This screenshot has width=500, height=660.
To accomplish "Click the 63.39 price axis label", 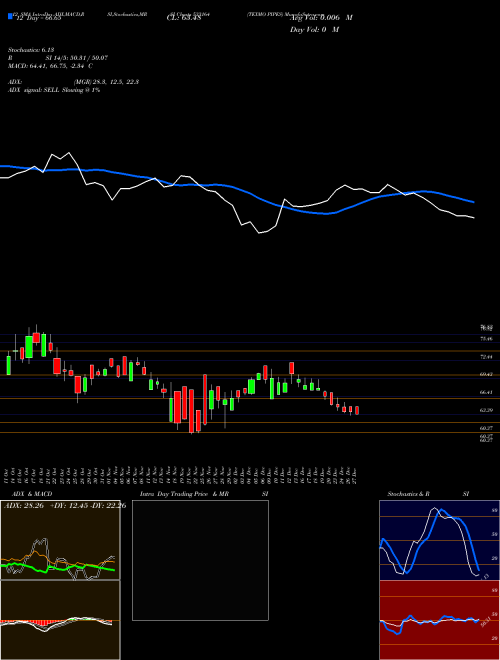I will click(486, 410).
